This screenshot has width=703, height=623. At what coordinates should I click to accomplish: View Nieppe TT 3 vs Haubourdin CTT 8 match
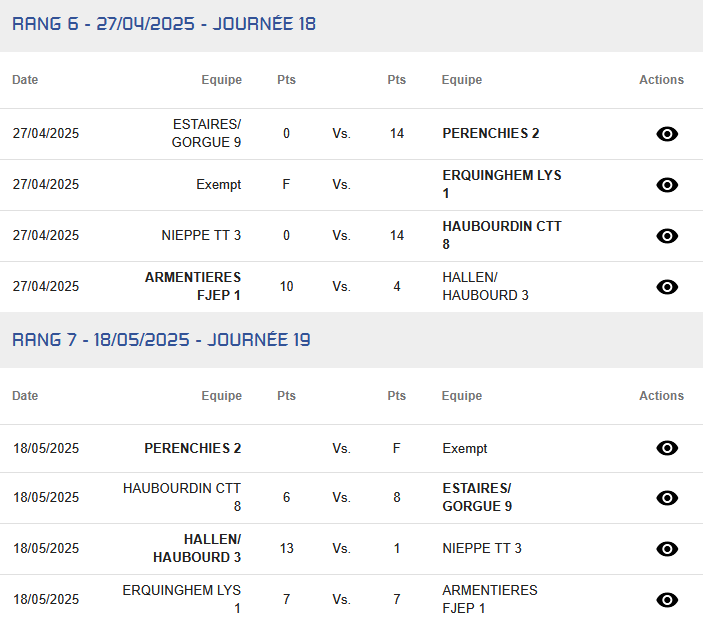(667, 236)
